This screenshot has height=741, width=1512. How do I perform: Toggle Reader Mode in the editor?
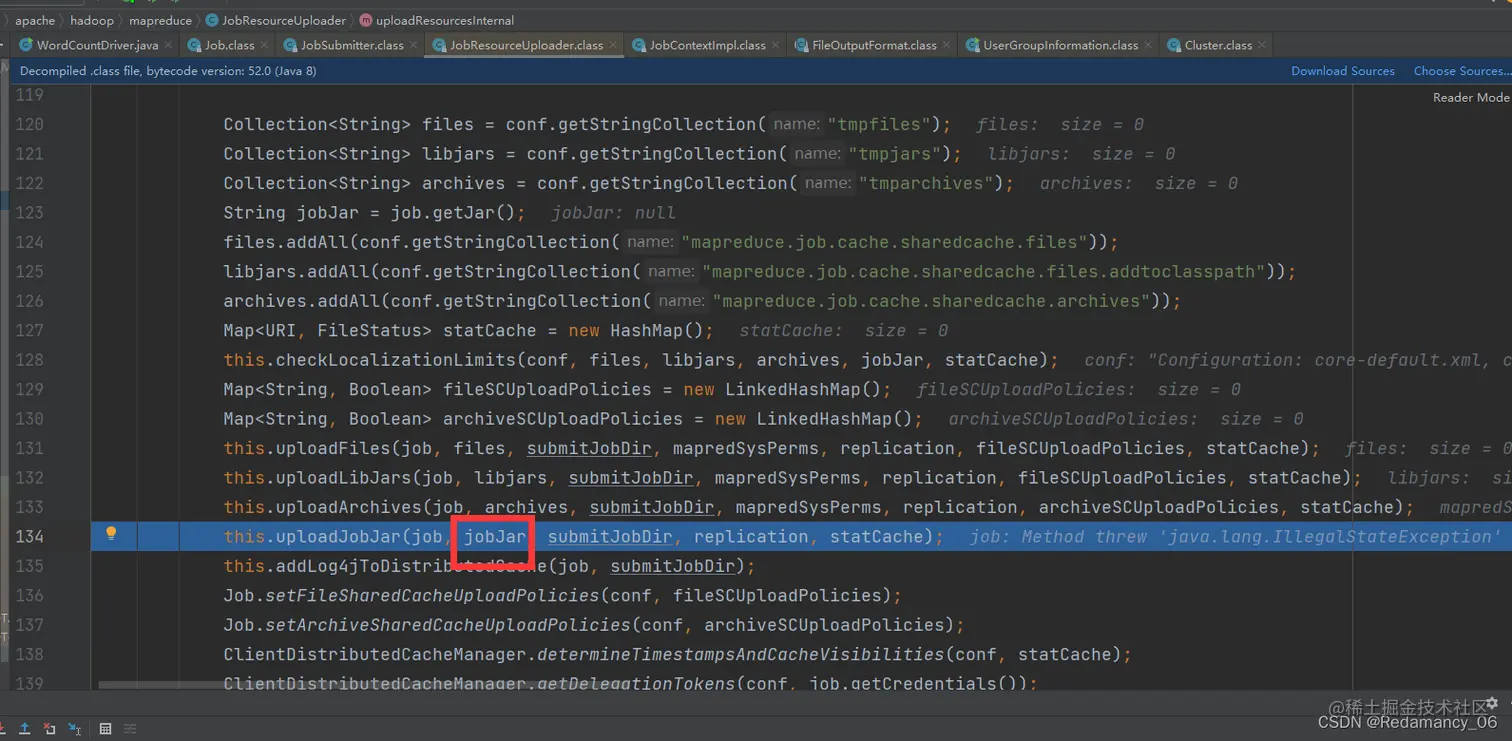click(x=1470, y=97)
